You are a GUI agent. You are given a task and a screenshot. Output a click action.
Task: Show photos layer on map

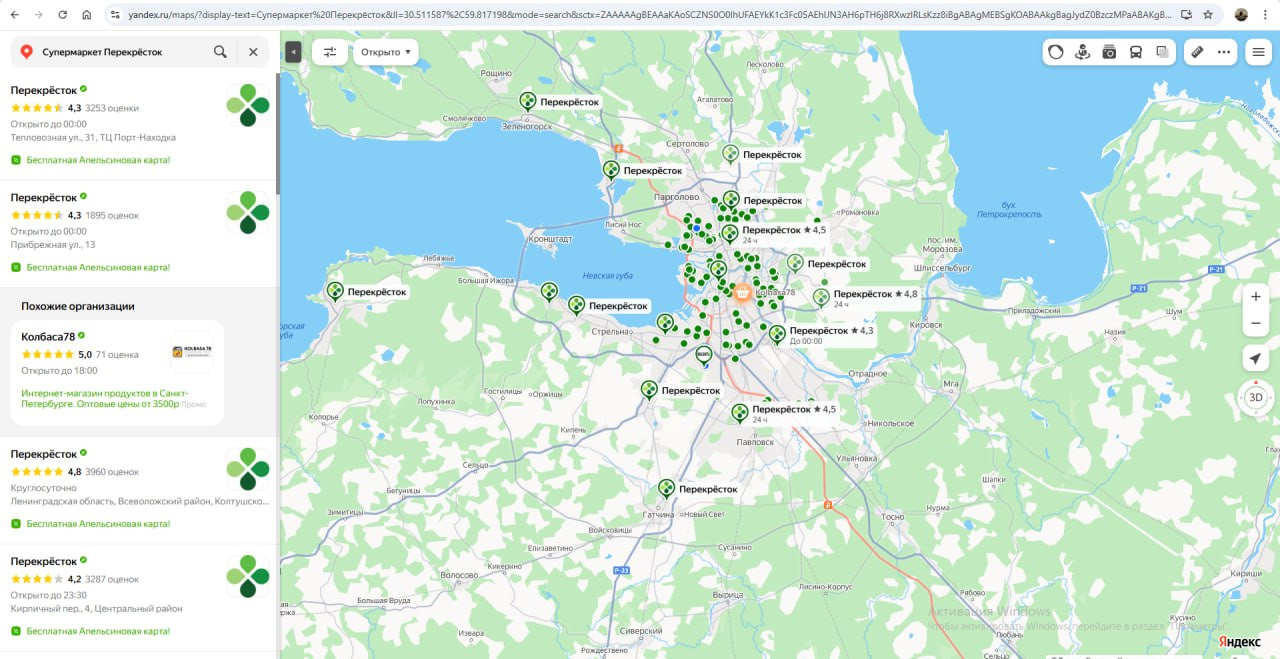point(1109,52)
